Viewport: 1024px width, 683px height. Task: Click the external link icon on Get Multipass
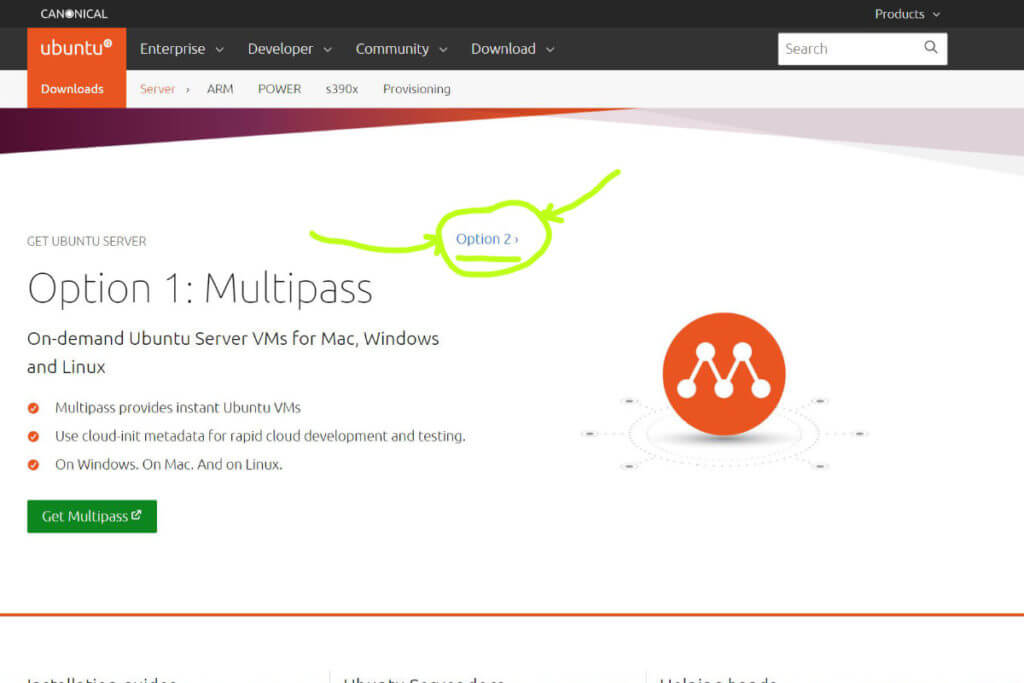pos(136,515)
